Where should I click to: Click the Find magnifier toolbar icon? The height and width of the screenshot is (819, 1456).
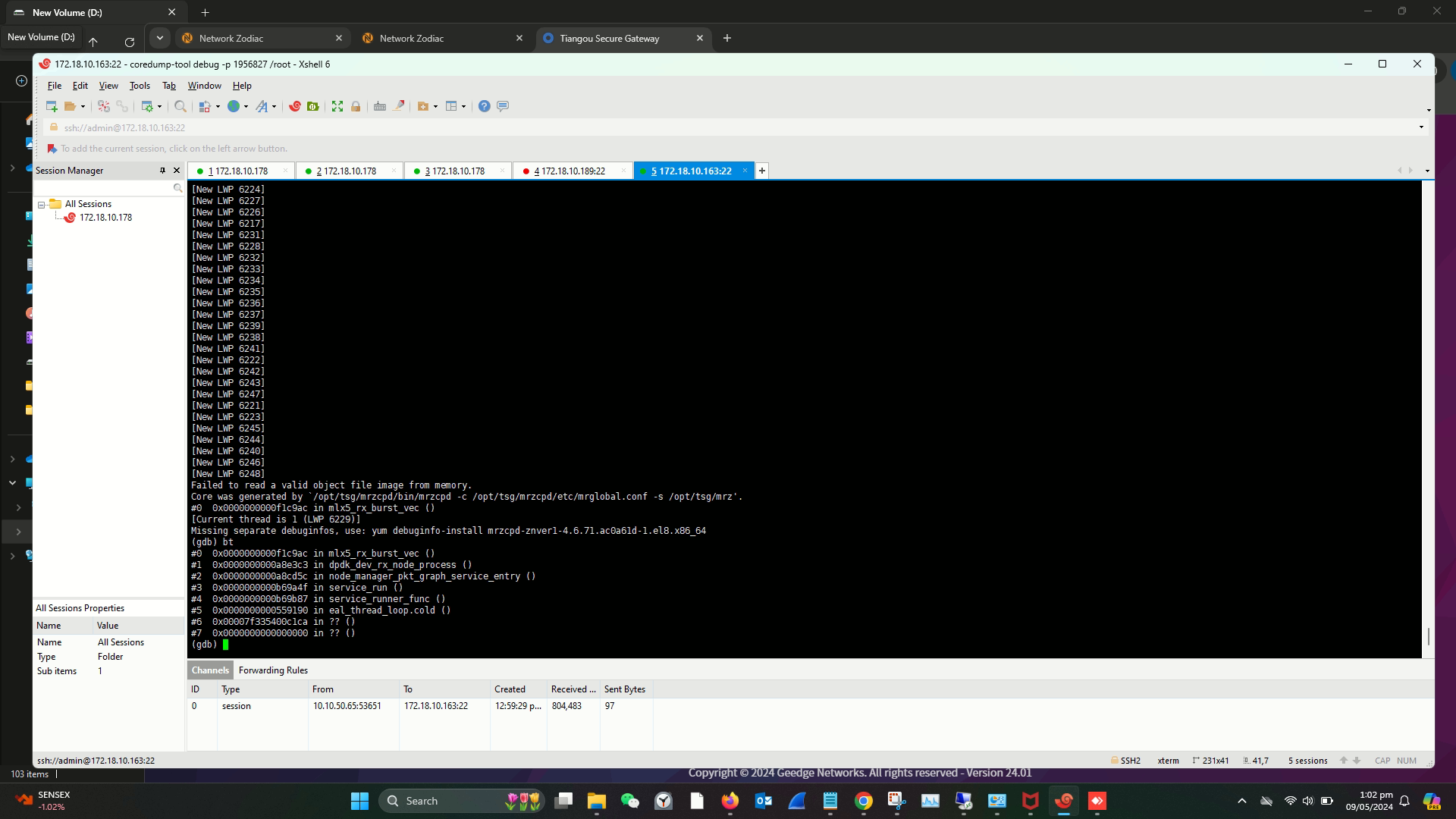(x=180, y=106)
